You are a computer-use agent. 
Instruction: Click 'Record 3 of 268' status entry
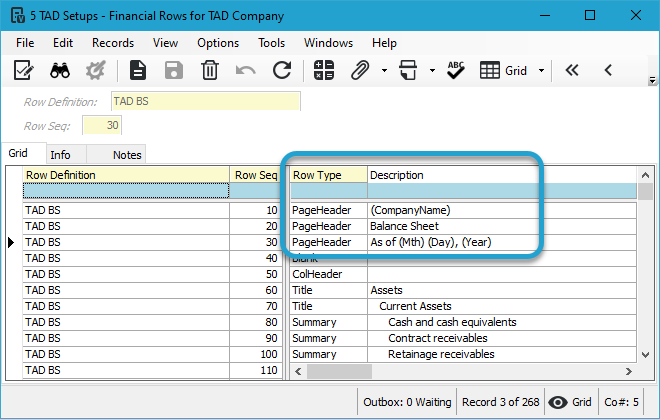coord(500,402)
